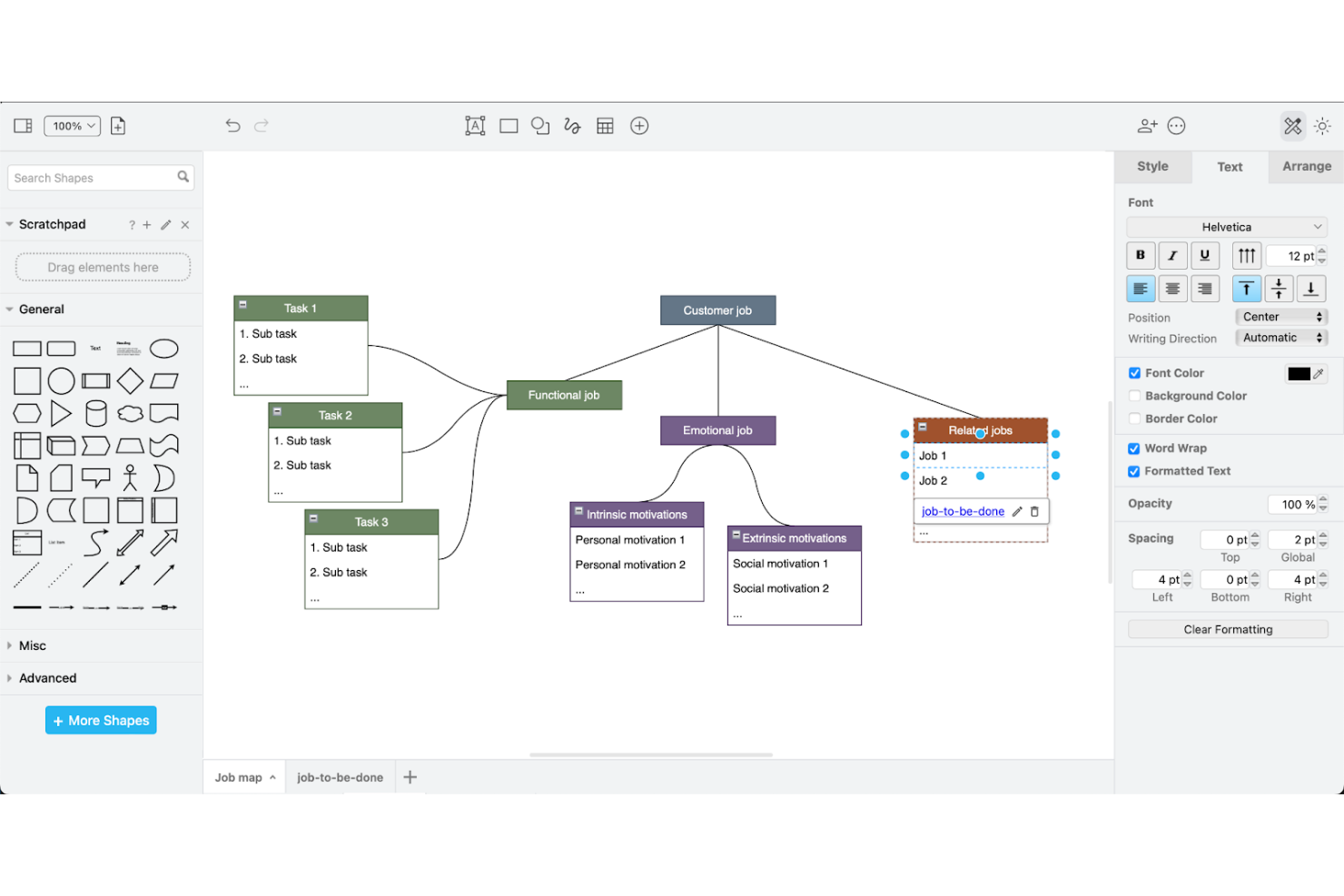Click the Search Shapes field
This screenshot has height=896, width=1344.
pyautogui.click(x=101, y=178)
